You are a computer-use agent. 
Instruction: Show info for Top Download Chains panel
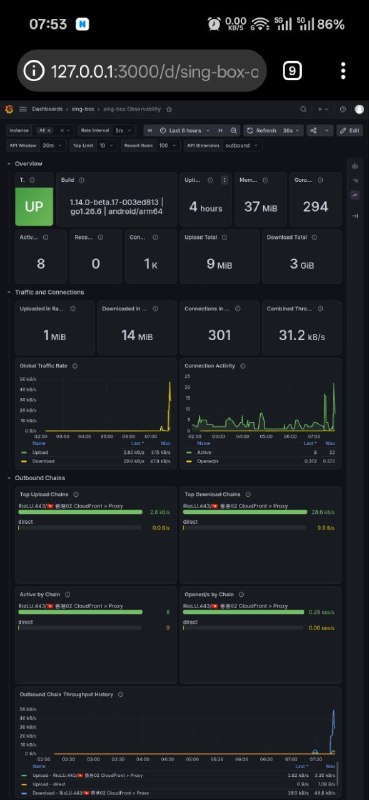tap(248, 494)
